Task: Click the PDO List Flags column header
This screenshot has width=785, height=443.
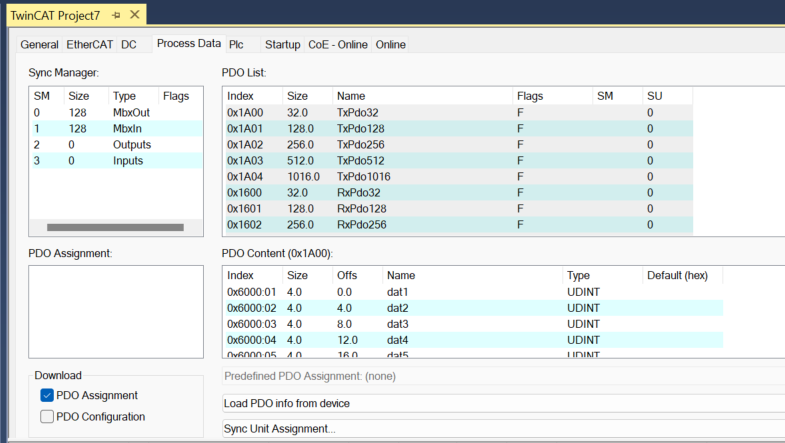Action: (x=553, y=96)
